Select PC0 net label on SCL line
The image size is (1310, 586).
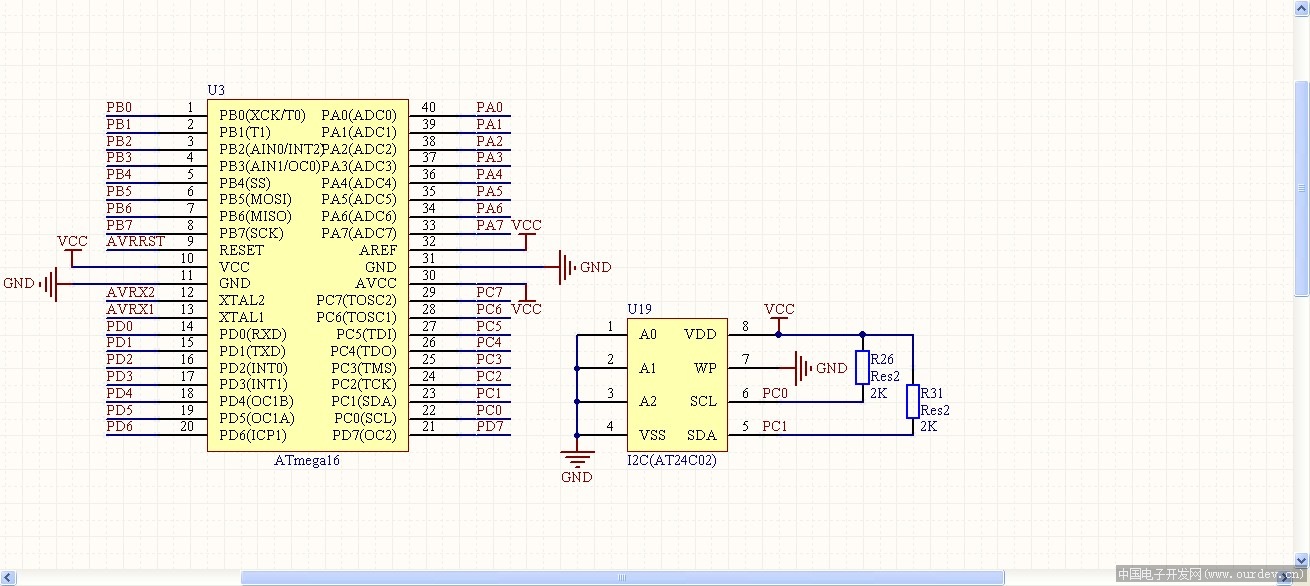click(774, 394)
